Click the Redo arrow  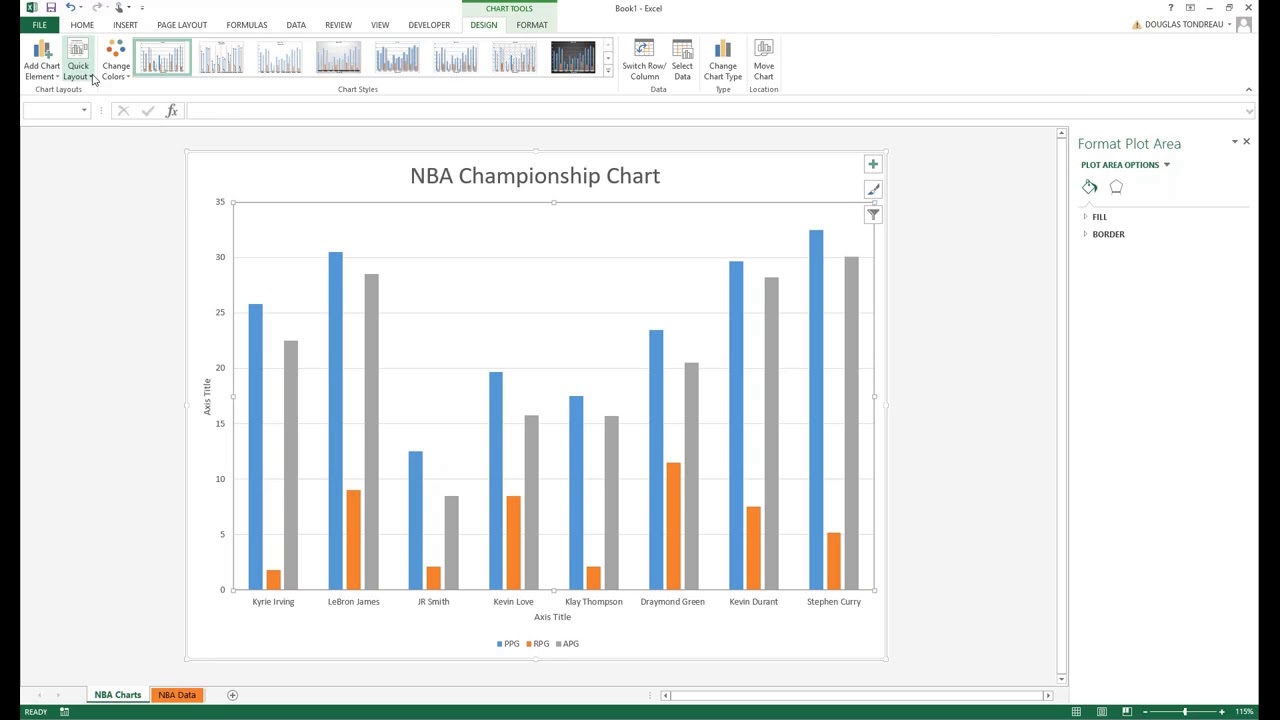(97, 8)
